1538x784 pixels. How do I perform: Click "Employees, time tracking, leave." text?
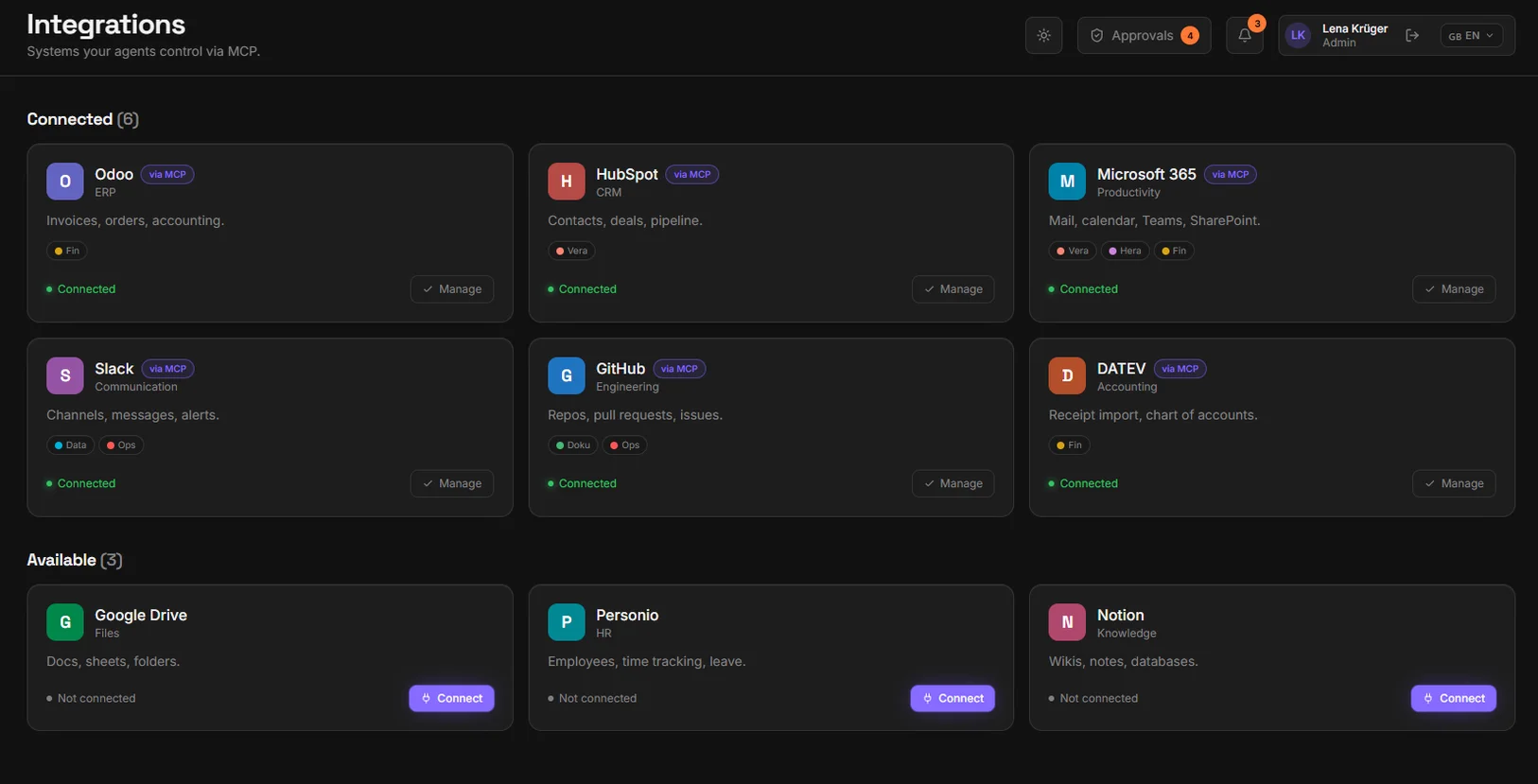click(x=647, y=661)
